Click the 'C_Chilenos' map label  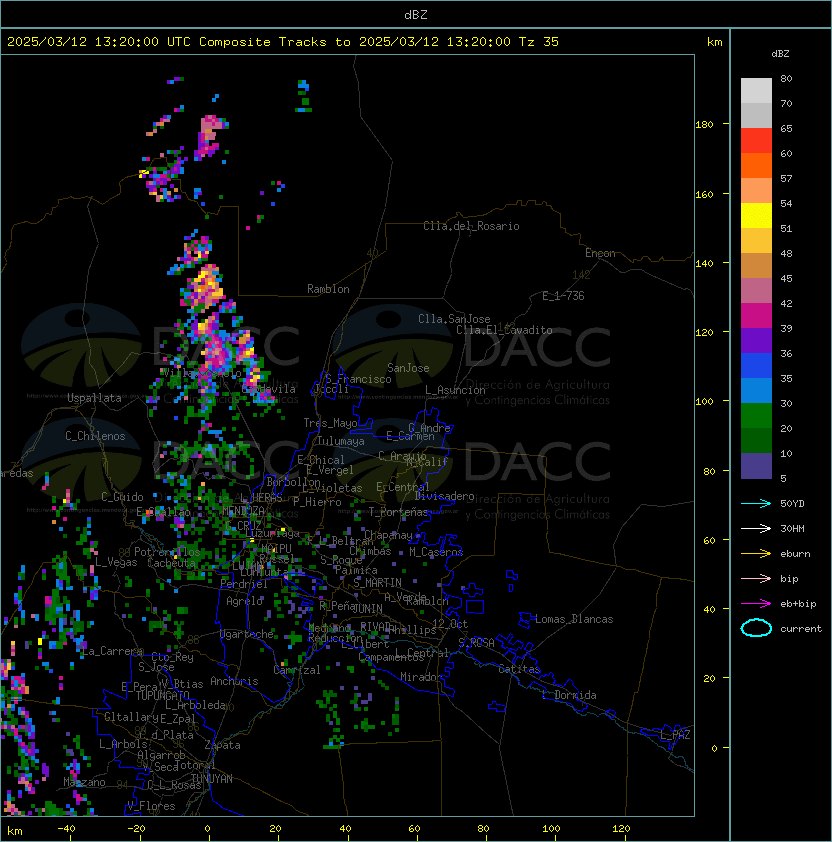point(95,436)
